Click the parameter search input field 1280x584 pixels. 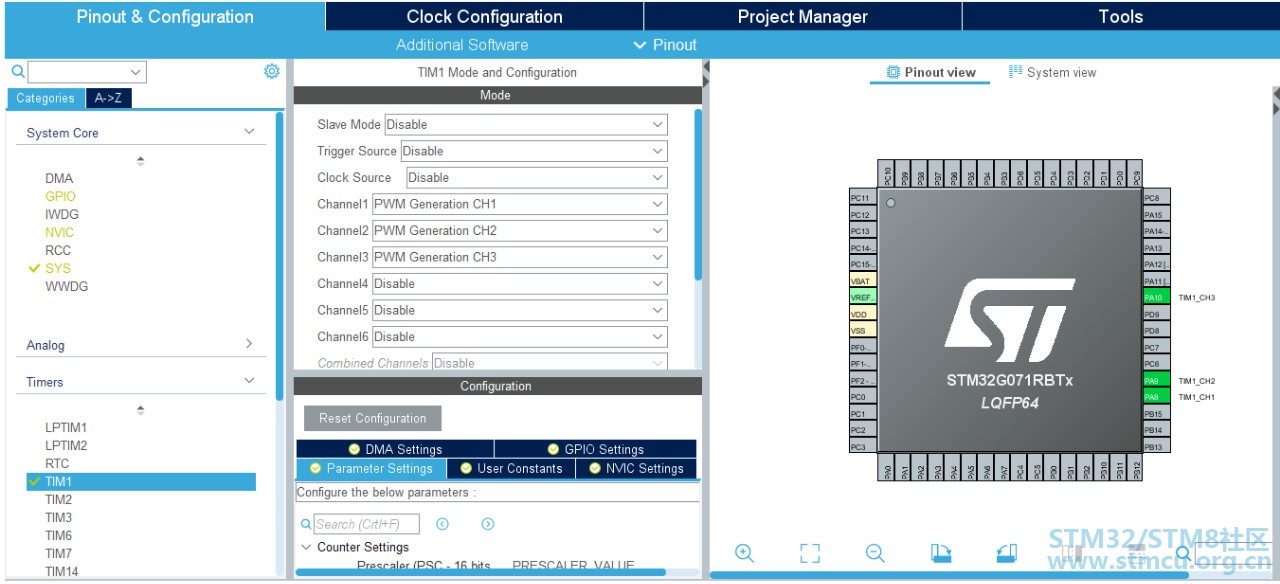pyautogui.click(x=366, y=524)
